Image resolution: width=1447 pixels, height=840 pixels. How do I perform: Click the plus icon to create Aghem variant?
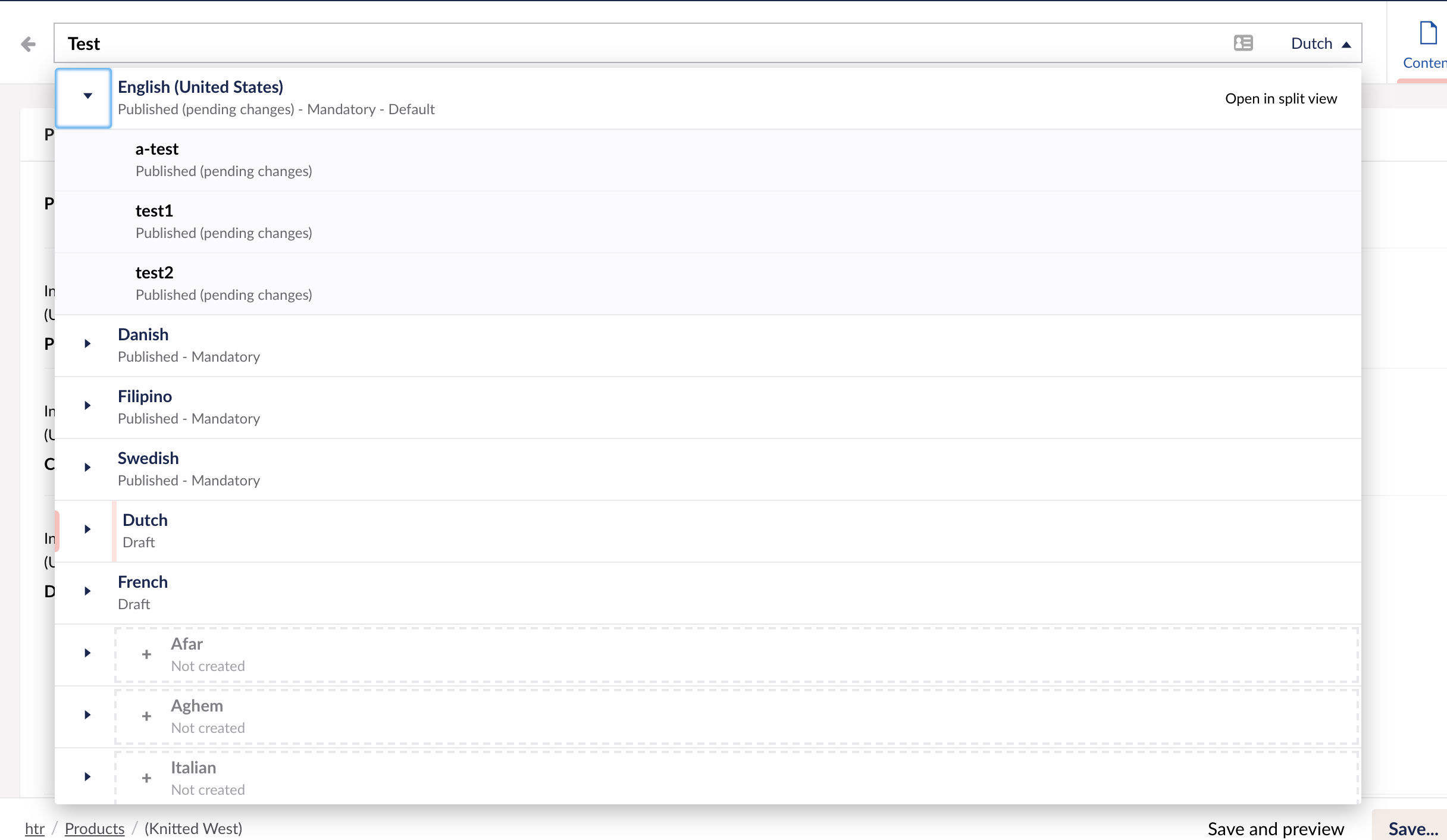point(146,716)
